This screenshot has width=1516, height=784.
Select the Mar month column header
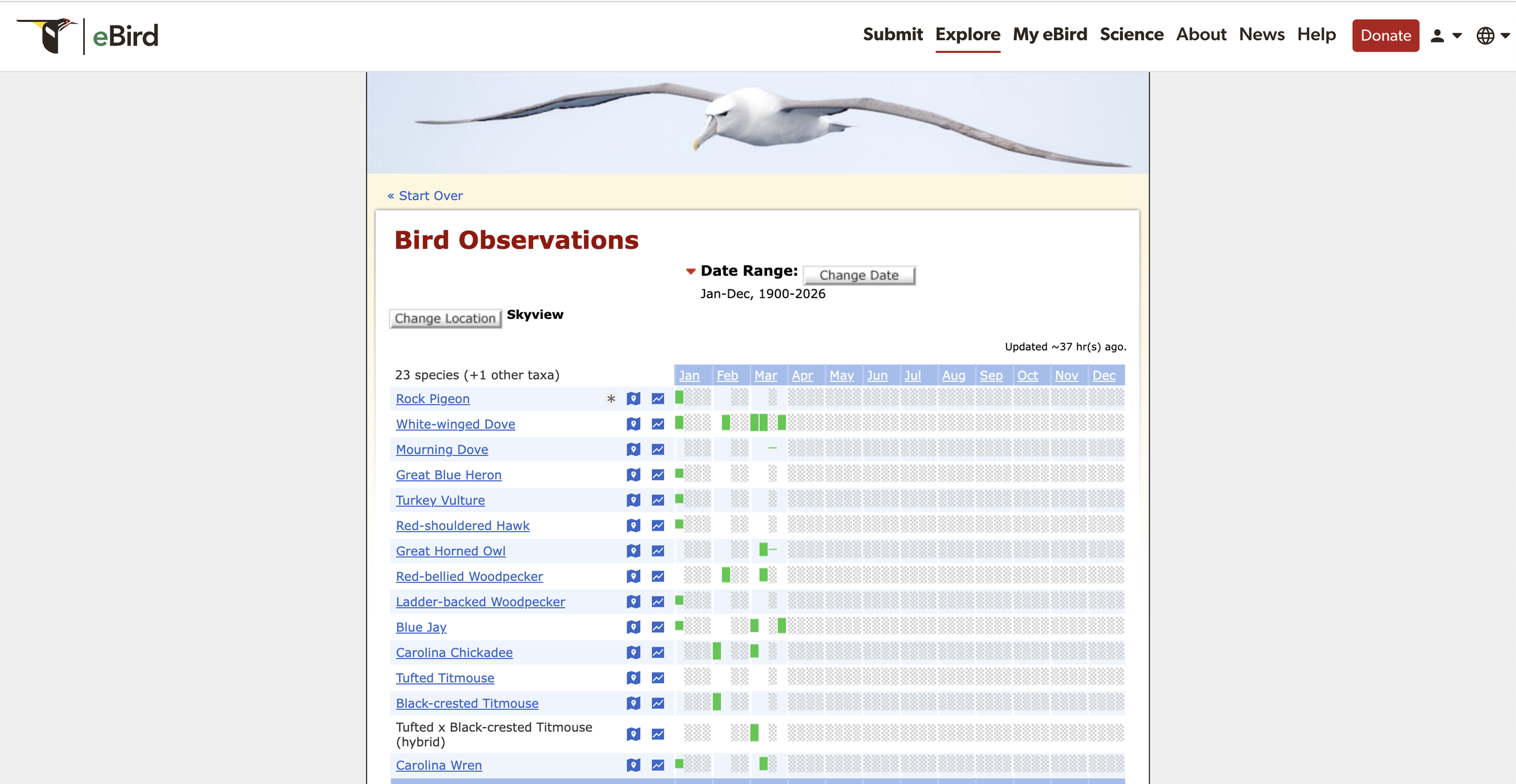765,375
